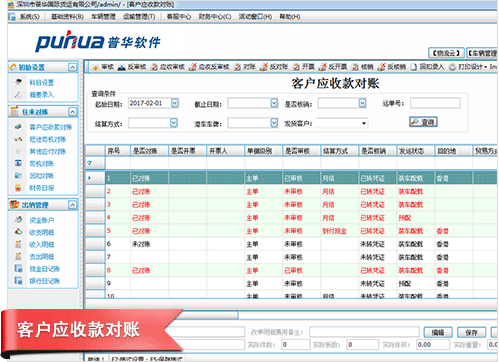Screen dimensions: 499x362
Task: Open the 财务中心(C) menu
Action: pyautogui.click(x=215, y=17)
